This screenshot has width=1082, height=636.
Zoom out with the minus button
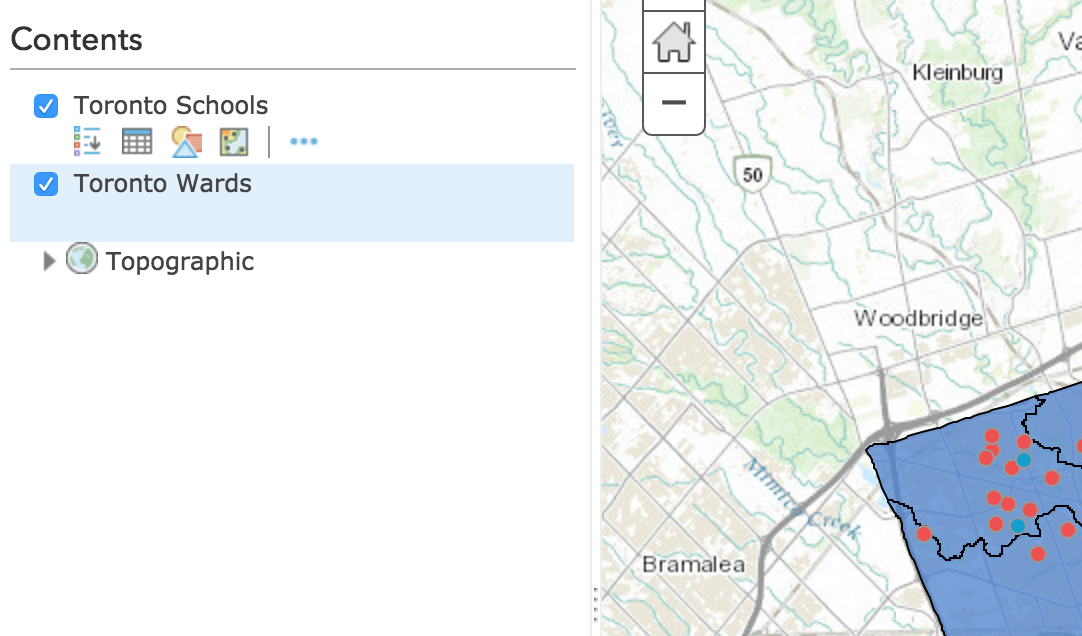coord(673,102)
